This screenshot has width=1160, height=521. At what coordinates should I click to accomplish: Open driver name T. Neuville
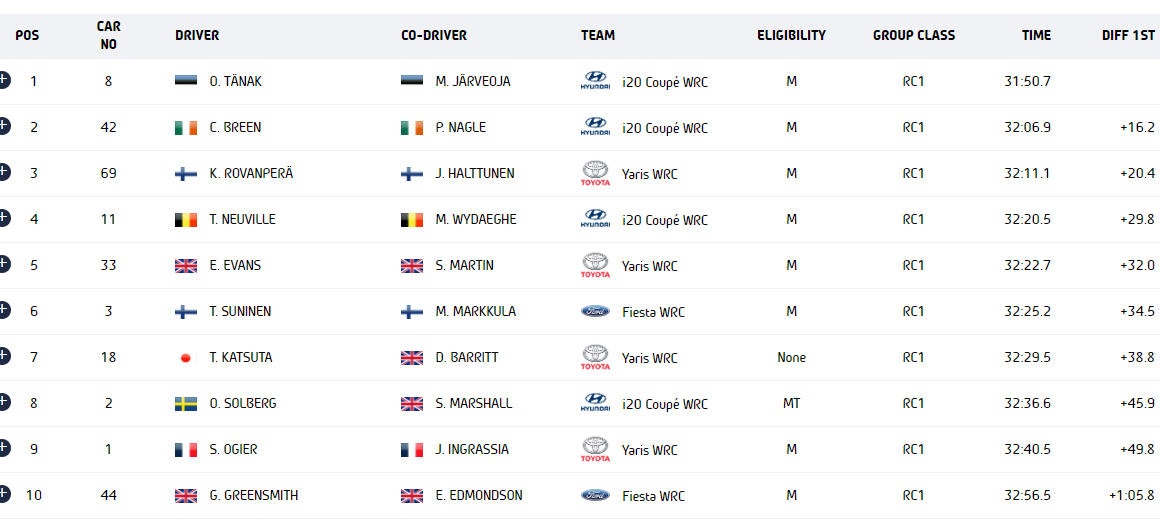[x=241, y=220]
